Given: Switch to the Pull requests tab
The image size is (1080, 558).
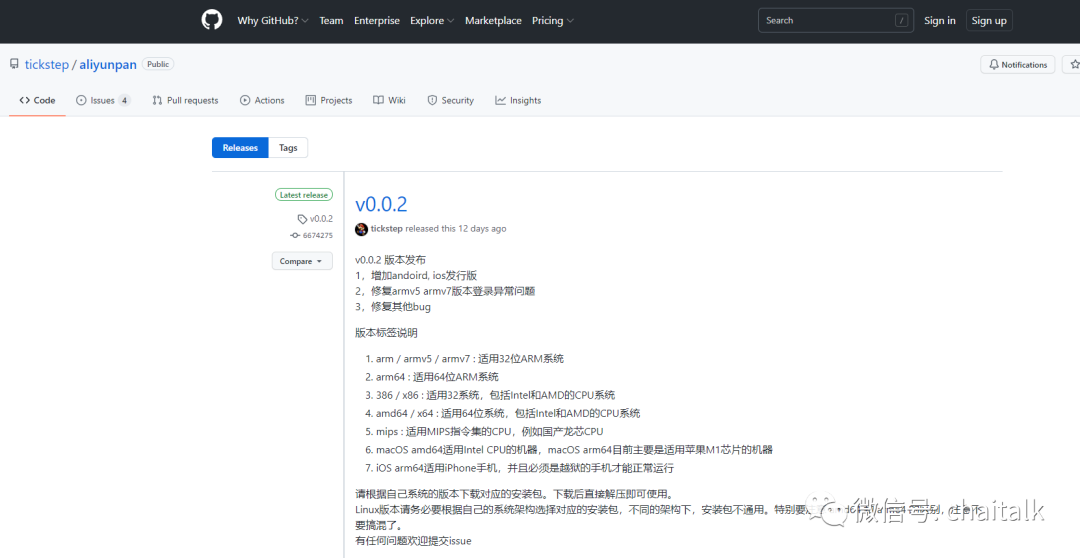Looking at the screenshot, I should point(185,101).
